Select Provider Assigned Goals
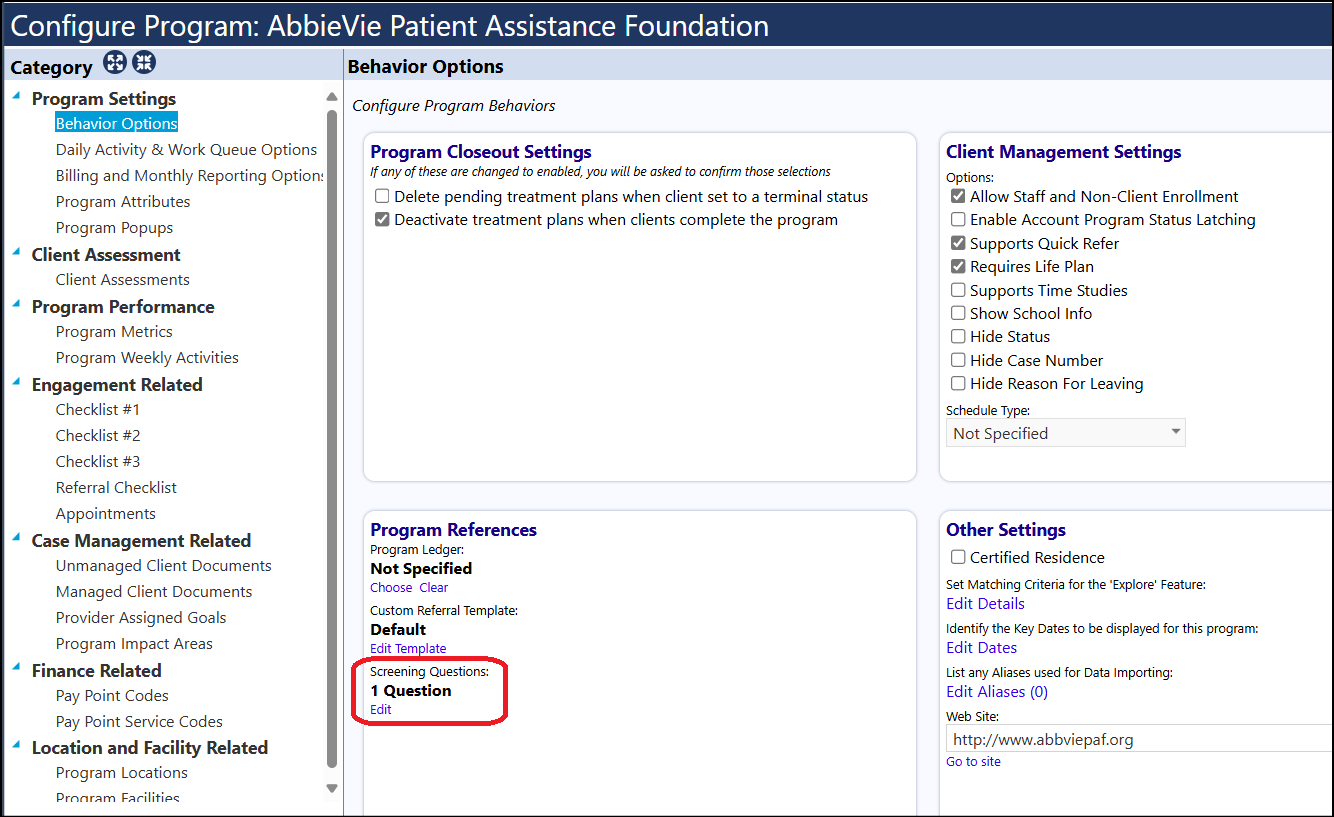Screen dimensions: 1334x817 pyautogui.click(x=141, y=617)
